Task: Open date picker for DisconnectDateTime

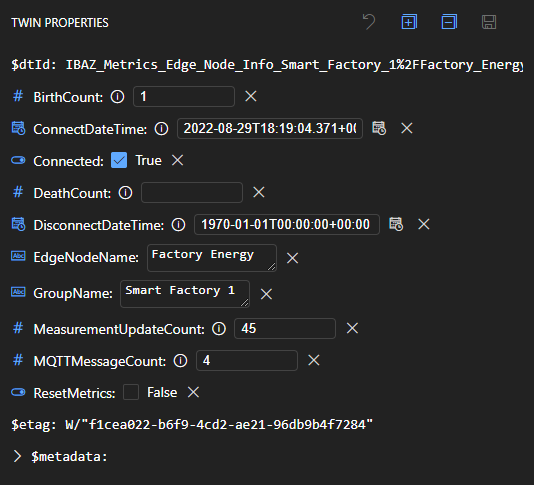Action: (396, 224)
